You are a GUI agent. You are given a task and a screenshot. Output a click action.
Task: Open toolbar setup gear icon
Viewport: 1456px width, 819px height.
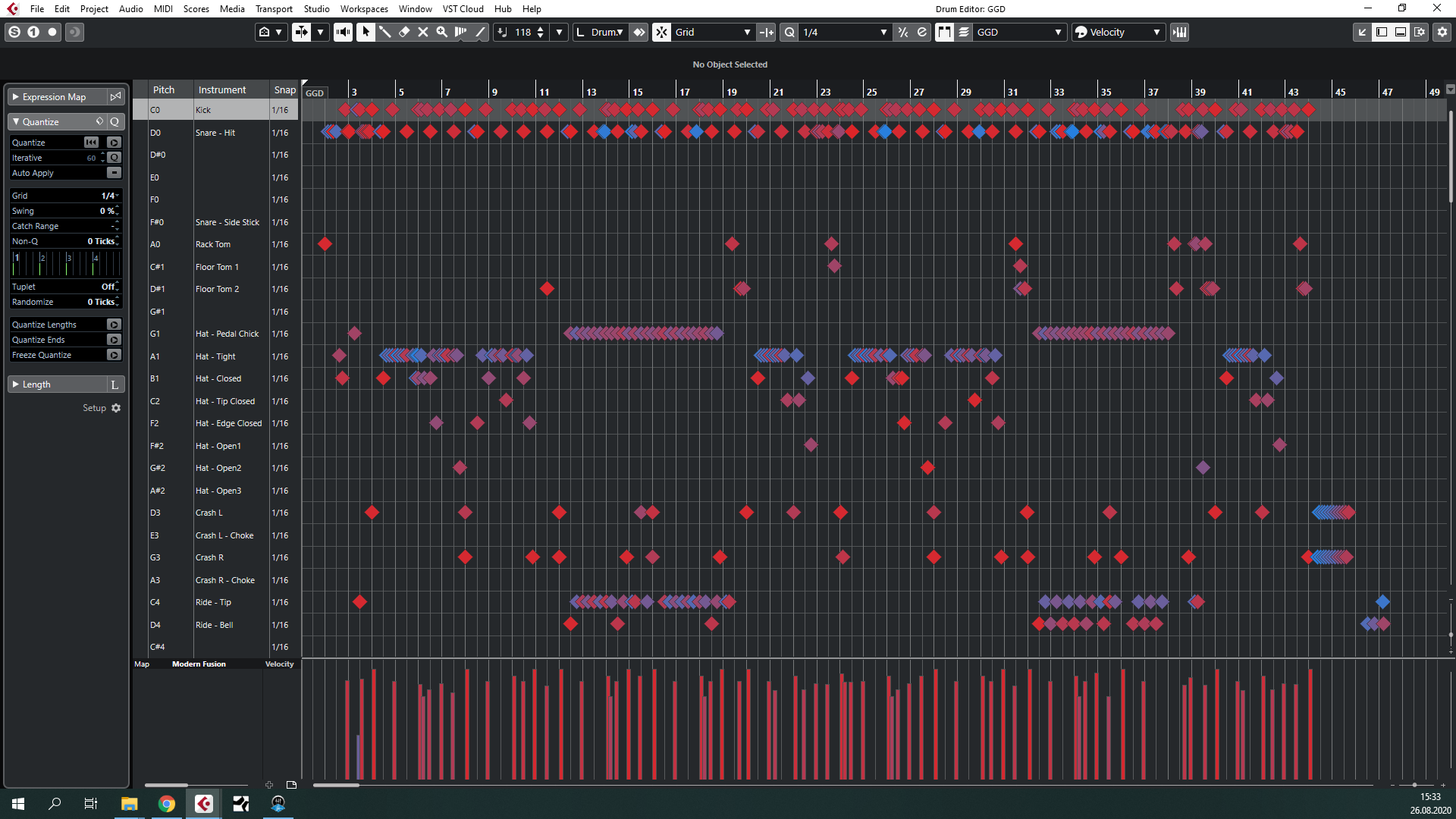point(1442,32)
